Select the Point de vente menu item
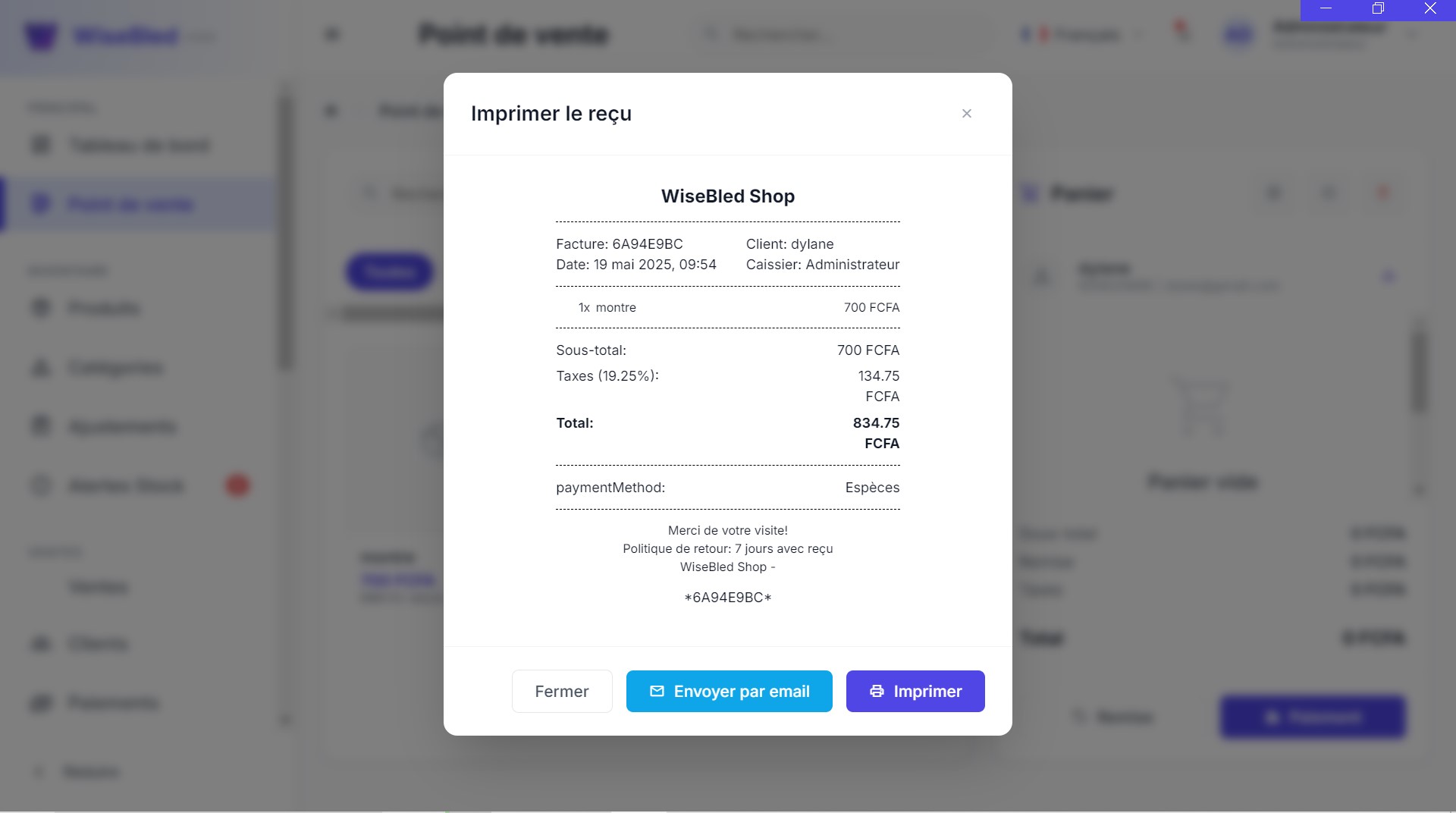The height and width of the screenshot is (813, 1456). [x=130, y=204]
